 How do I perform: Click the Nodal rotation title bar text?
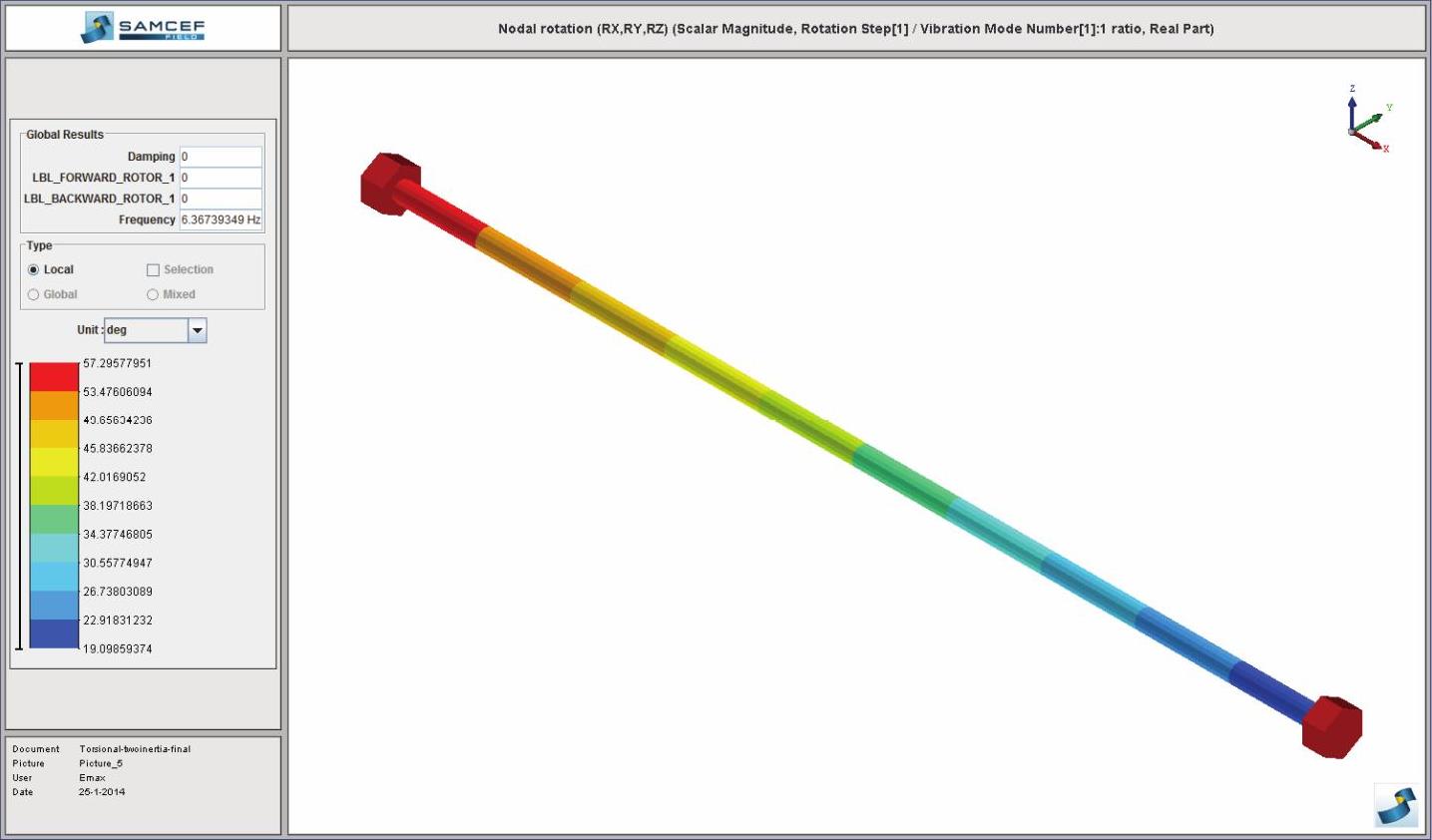click(x=855, y=29)
